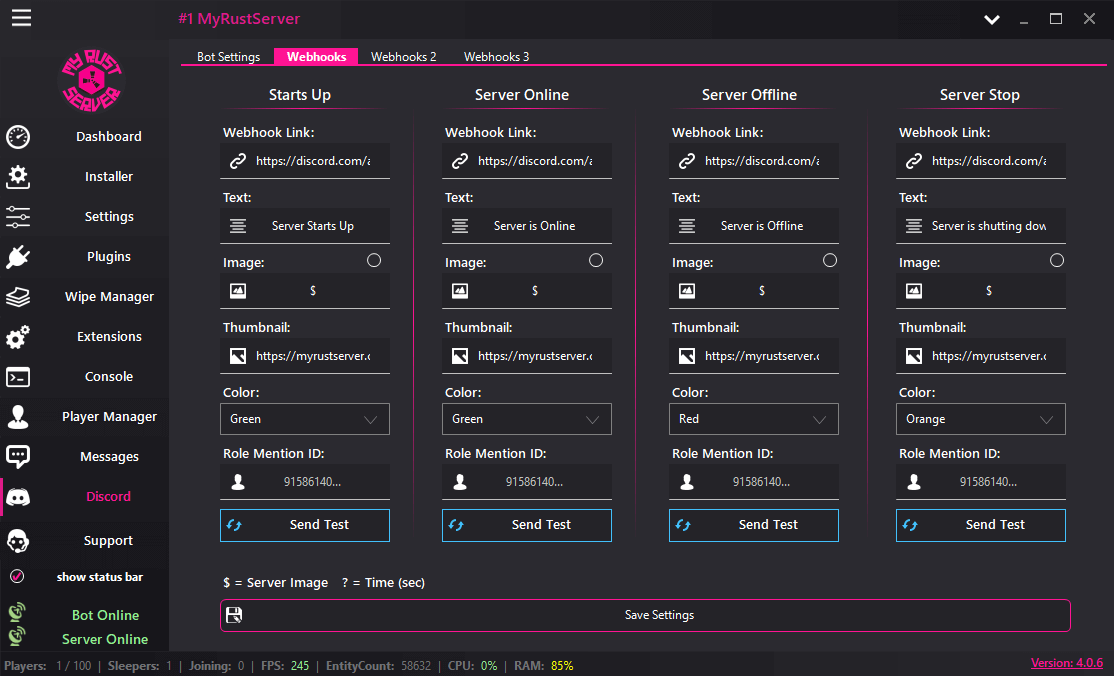
Task: Open the Color dropdown for Server Online
Action: [526, 418]
